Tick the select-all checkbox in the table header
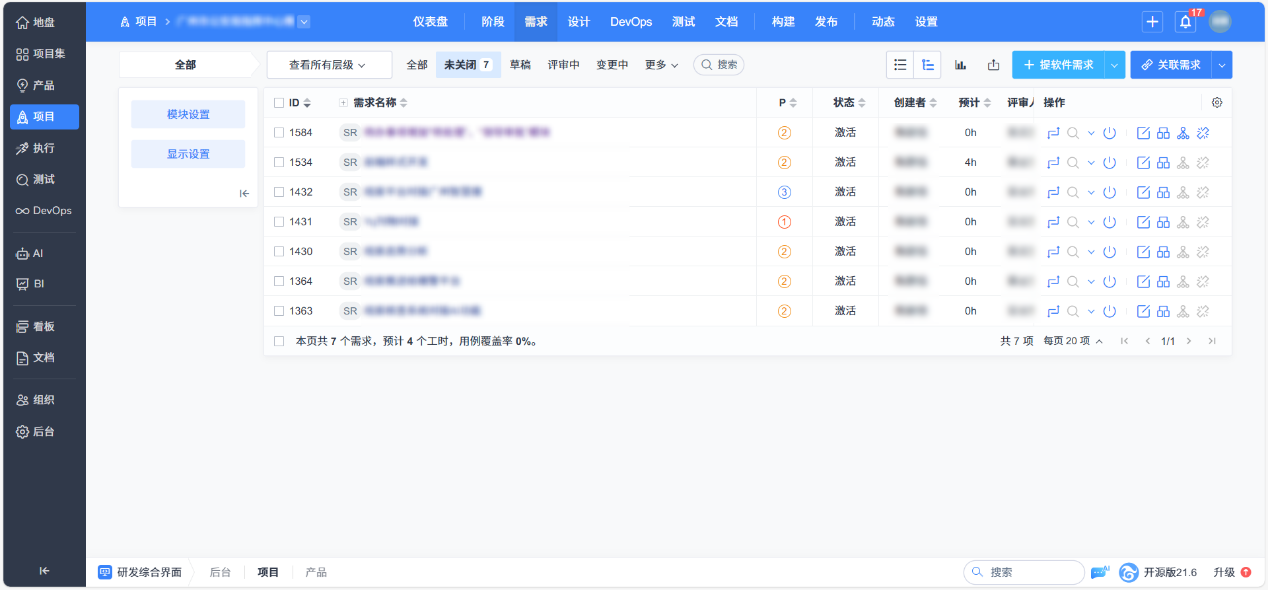This screenshot has height=590, width=1268. [278, 101]
